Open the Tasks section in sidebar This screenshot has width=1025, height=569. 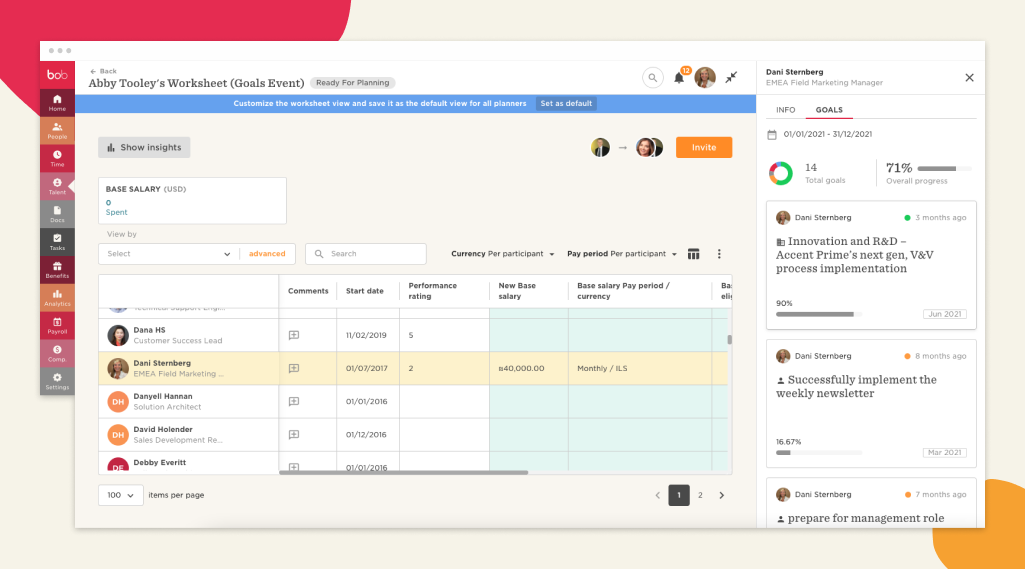click(57, 242)
